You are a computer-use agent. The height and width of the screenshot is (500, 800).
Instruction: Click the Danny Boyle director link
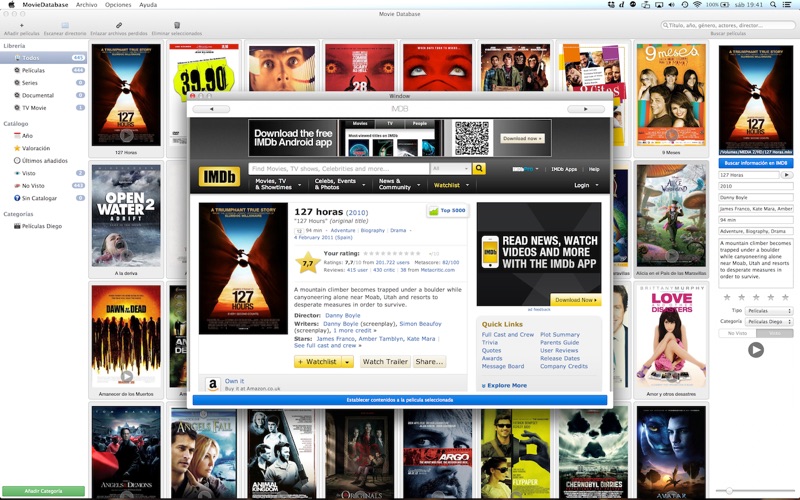(x=342, y=315)
